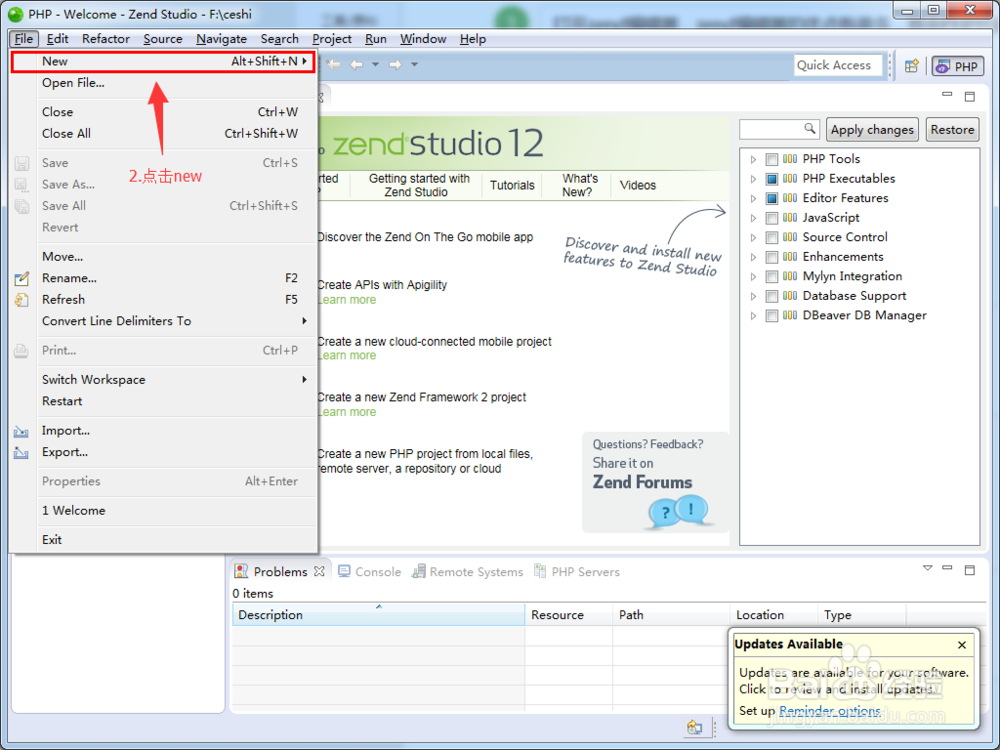Expand the PHP Executables tree node
Screen dimensions: 1000x750
(753, 179)
